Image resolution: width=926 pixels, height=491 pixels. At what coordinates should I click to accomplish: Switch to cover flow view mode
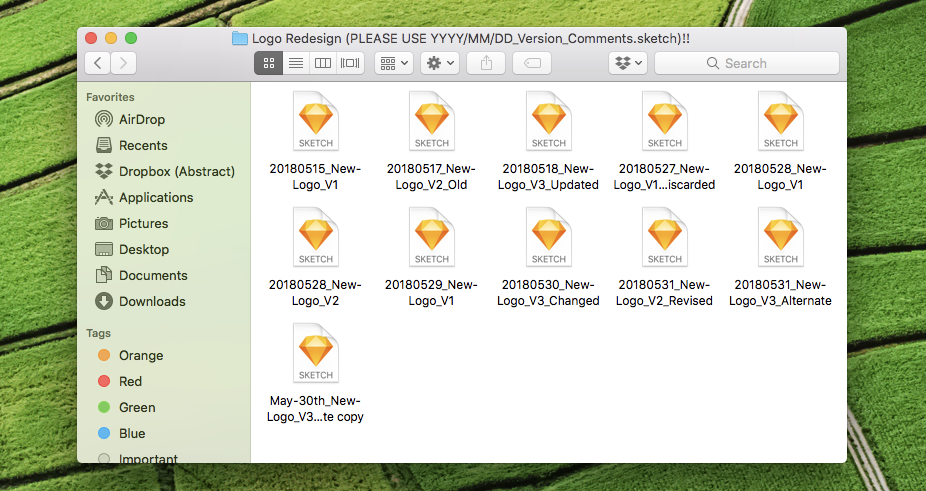pos(350,63)
